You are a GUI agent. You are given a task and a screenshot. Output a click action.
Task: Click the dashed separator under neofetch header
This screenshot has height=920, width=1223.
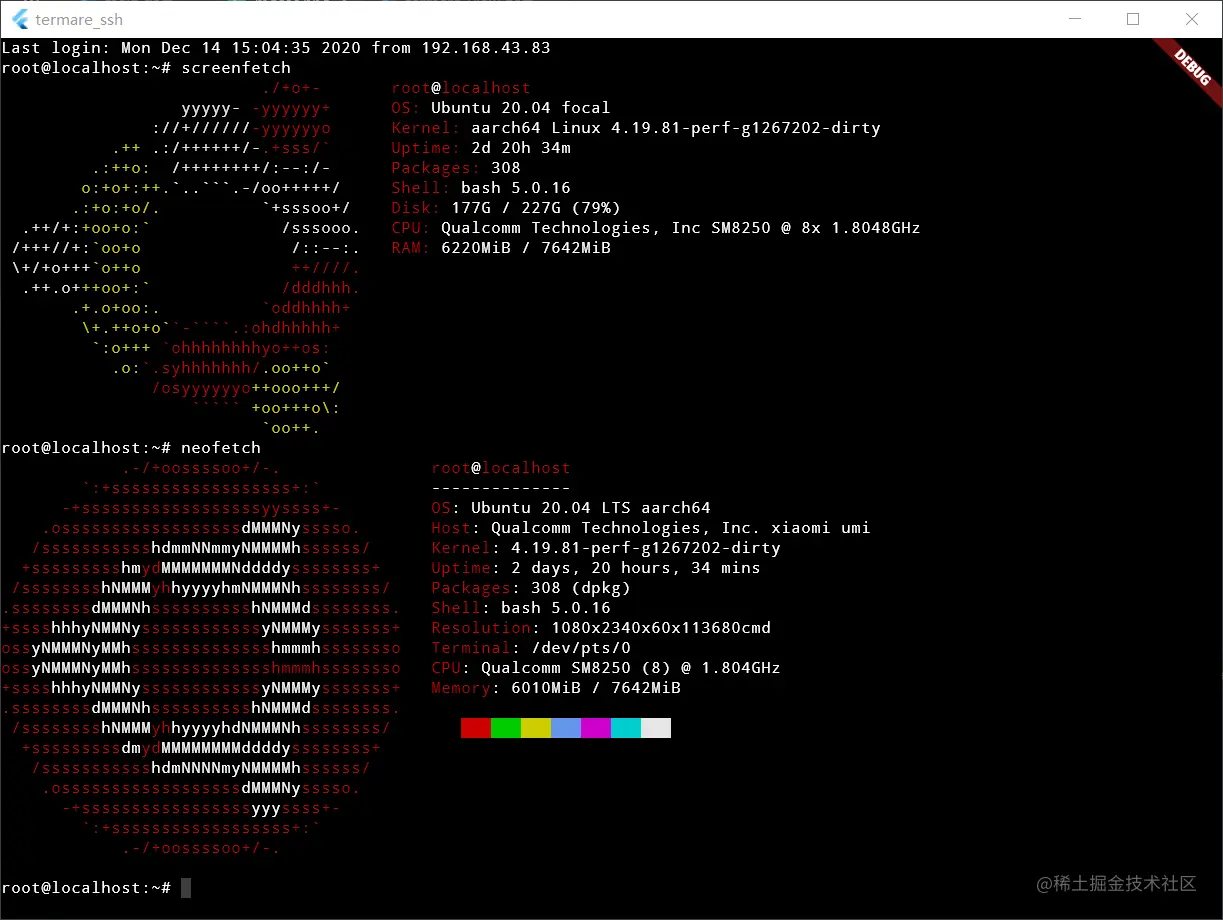[x=501, y=488]
